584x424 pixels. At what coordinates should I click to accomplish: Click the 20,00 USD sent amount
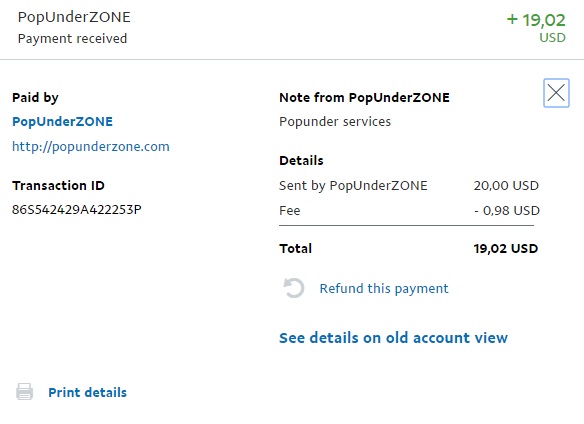click(506, 186)
